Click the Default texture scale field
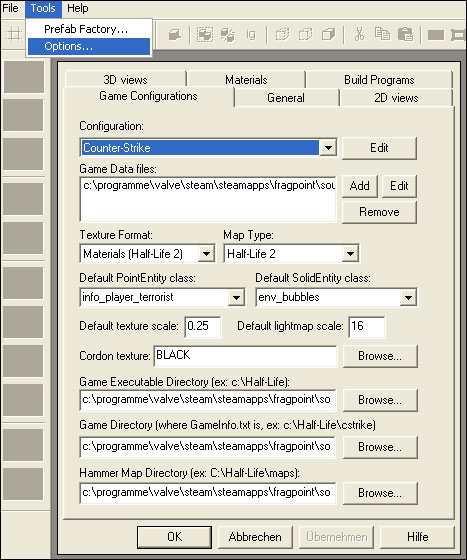Viewport: 467px width, 560px height. tap(203, 326)
